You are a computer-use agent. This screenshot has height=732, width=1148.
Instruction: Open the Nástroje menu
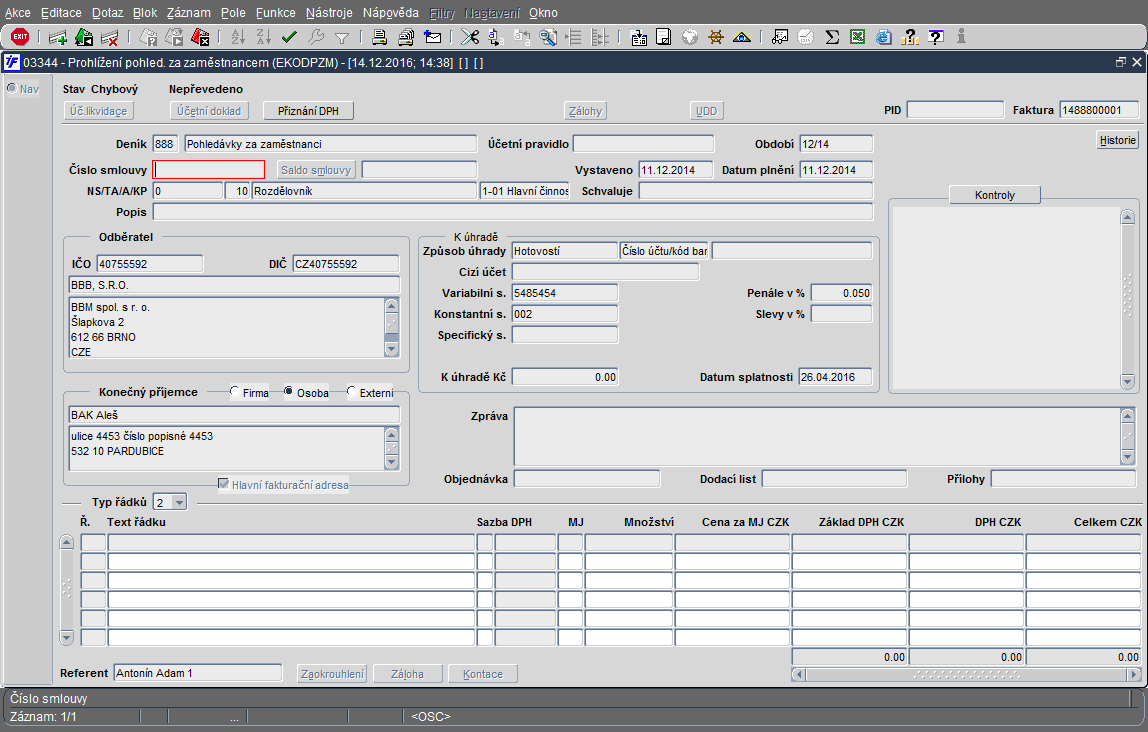coord(329,13)
